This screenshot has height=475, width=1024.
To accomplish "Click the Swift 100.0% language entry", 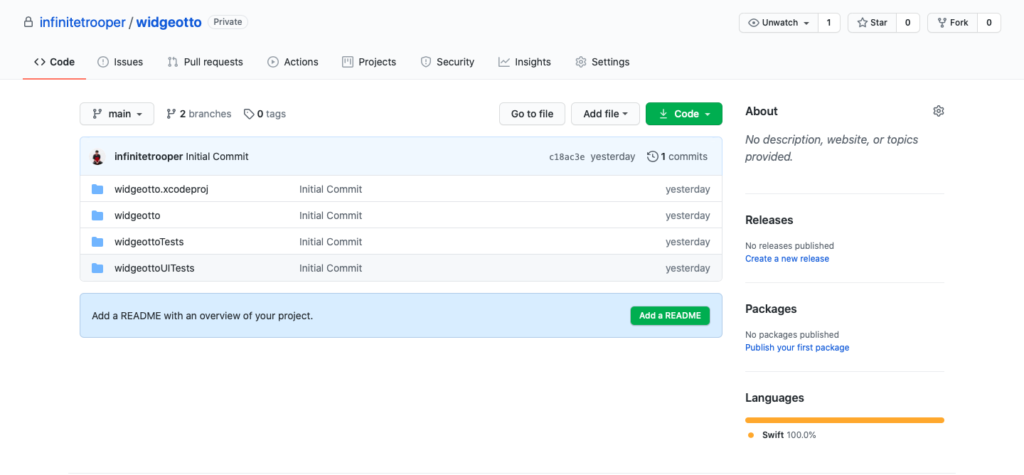I will 781,435.
